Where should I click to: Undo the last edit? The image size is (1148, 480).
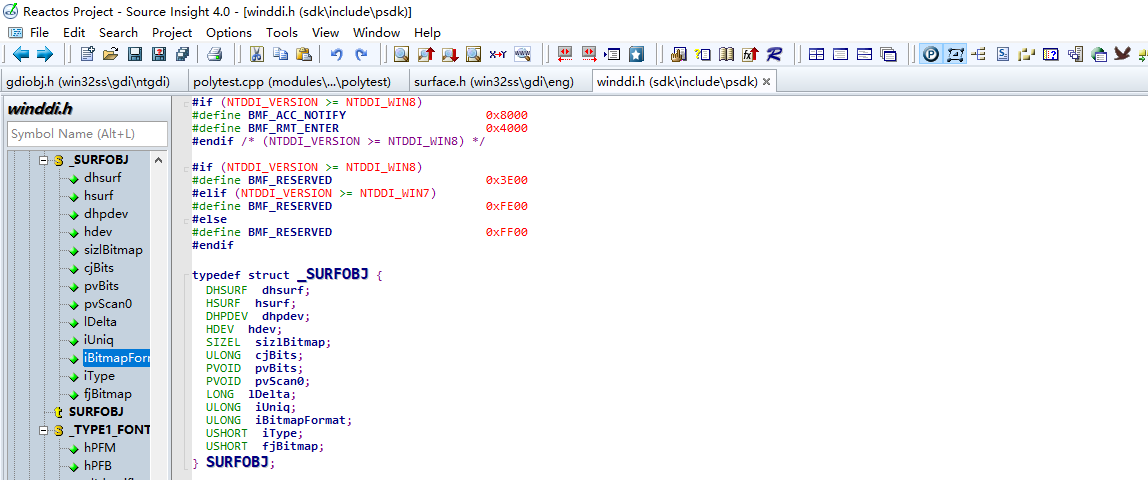[x=337, y=54]
